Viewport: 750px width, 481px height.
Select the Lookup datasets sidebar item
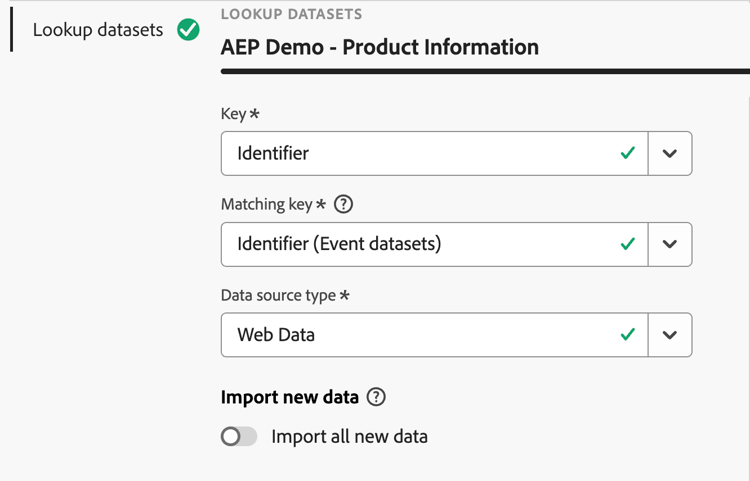point(97,30)
